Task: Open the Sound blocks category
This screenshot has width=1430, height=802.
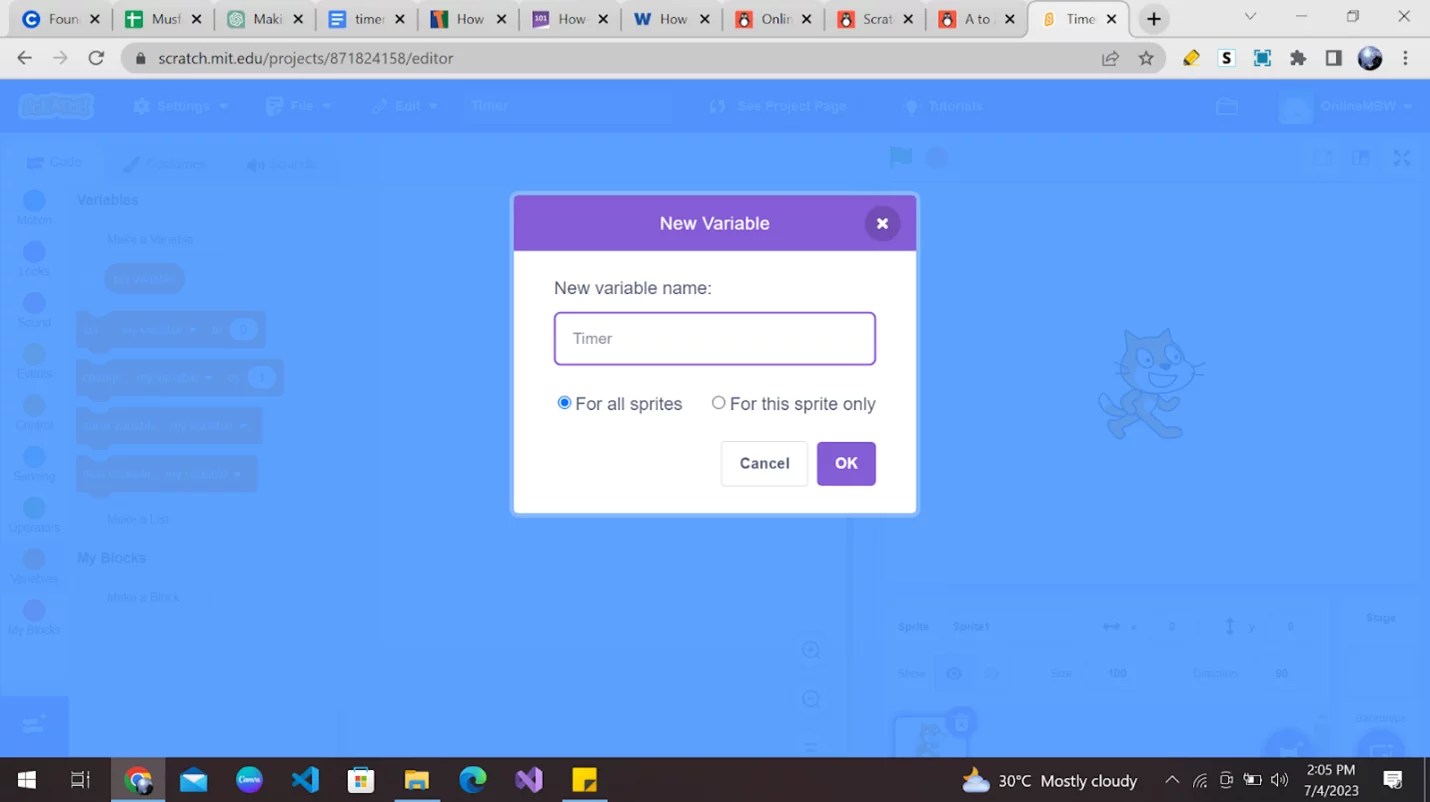Action: (33, 305)
